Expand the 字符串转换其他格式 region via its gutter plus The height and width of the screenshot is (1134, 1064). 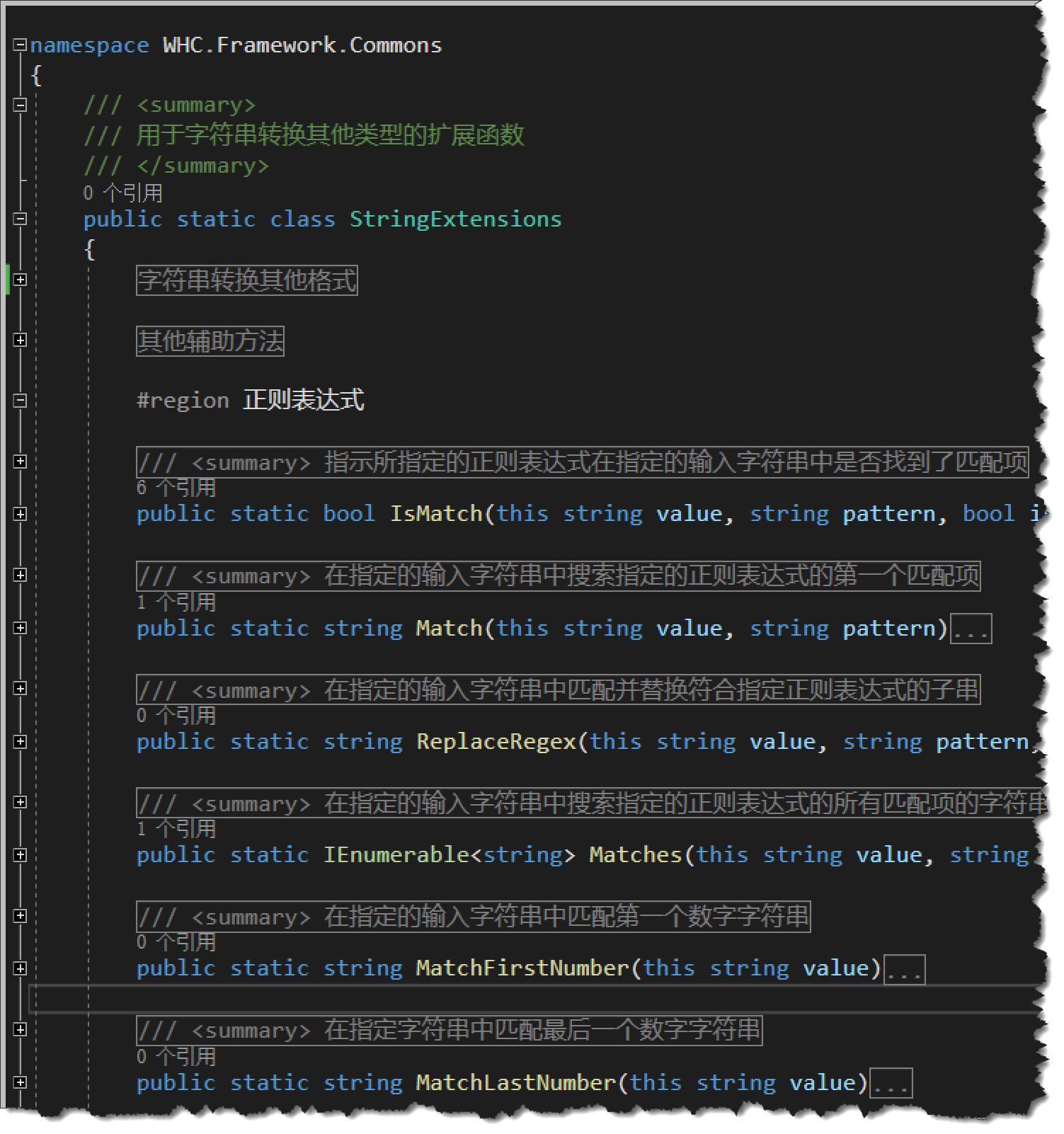[x=21, y=280]
